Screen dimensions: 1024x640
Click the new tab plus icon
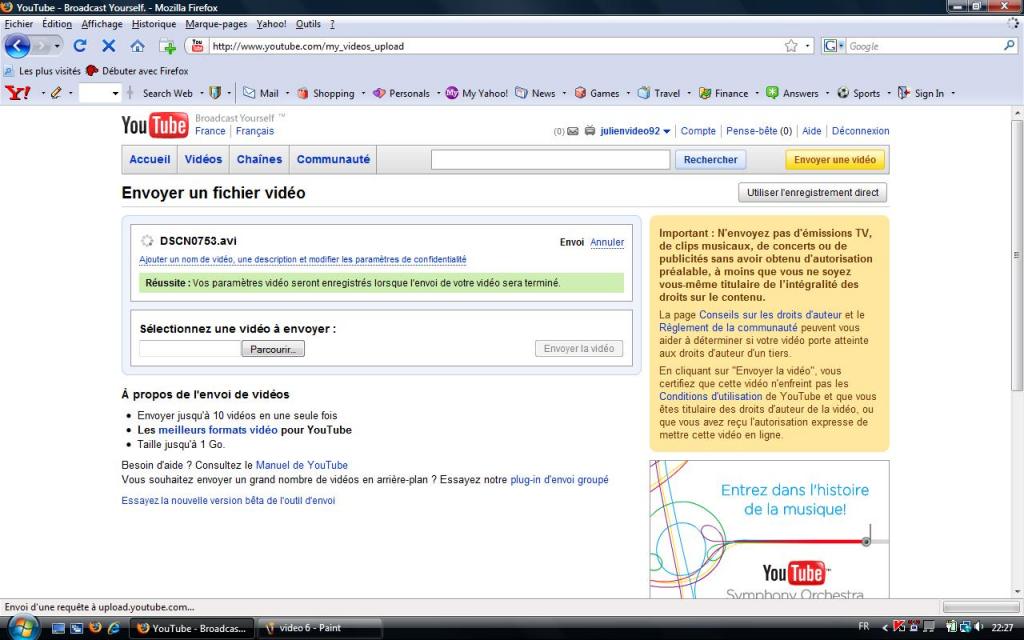(167, 46)
